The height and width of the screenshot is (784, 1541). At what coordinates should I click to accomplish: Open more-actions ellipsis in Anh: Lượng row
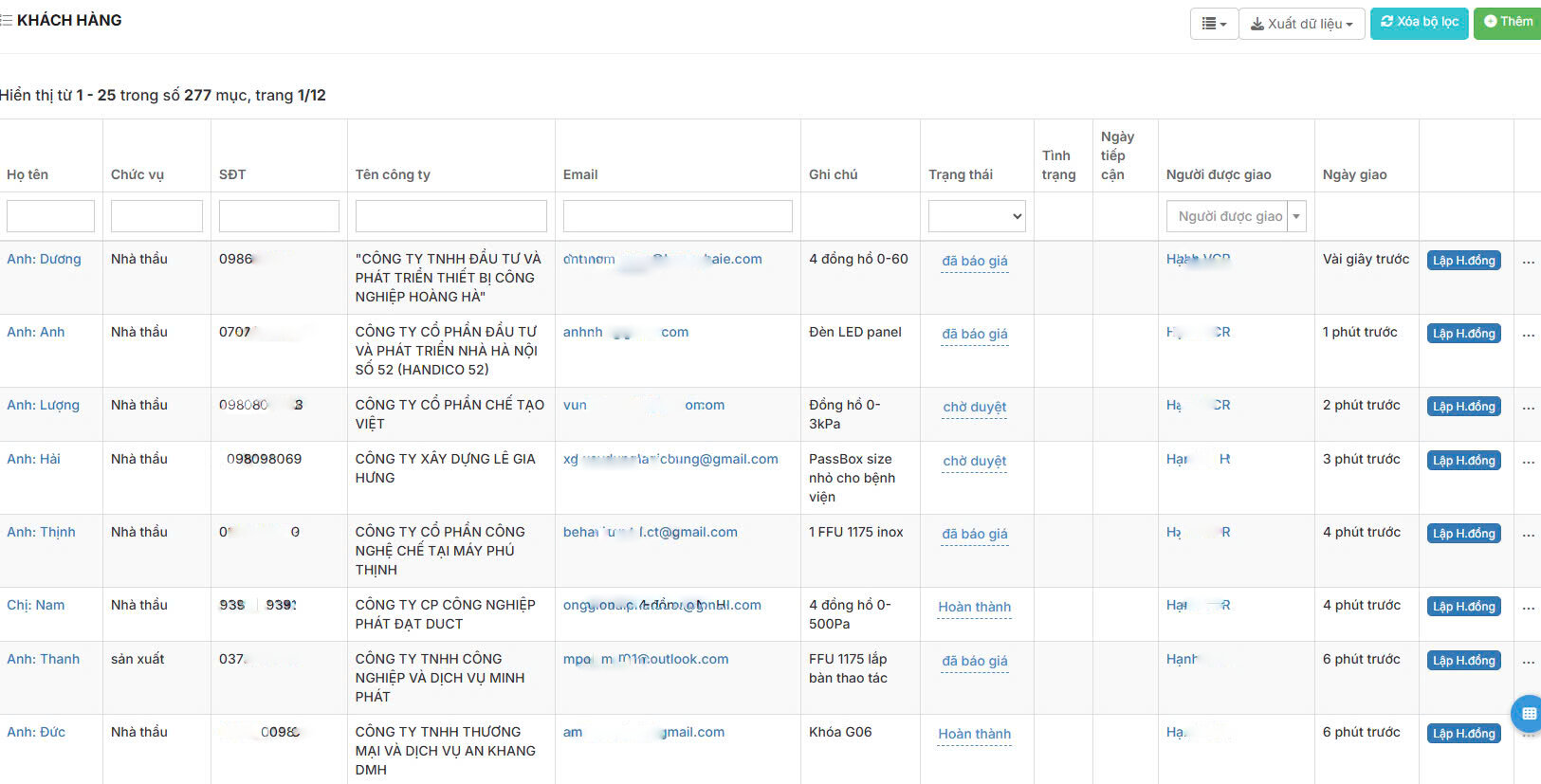coord(1529,408)
